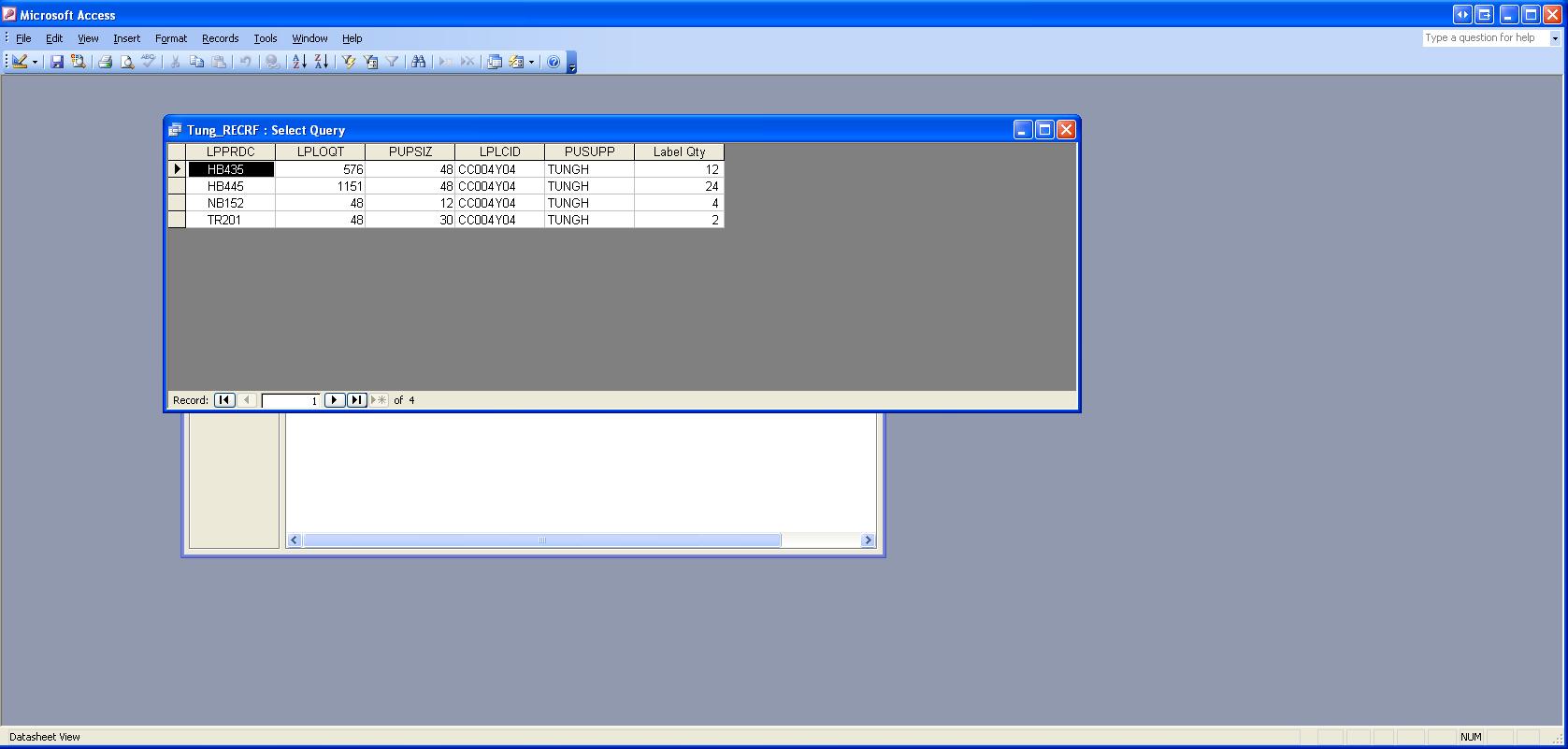The width and height of the screenshot is (1568, 749).
Task: Open Print Preview from the toolbar
Action: [127, 62]
